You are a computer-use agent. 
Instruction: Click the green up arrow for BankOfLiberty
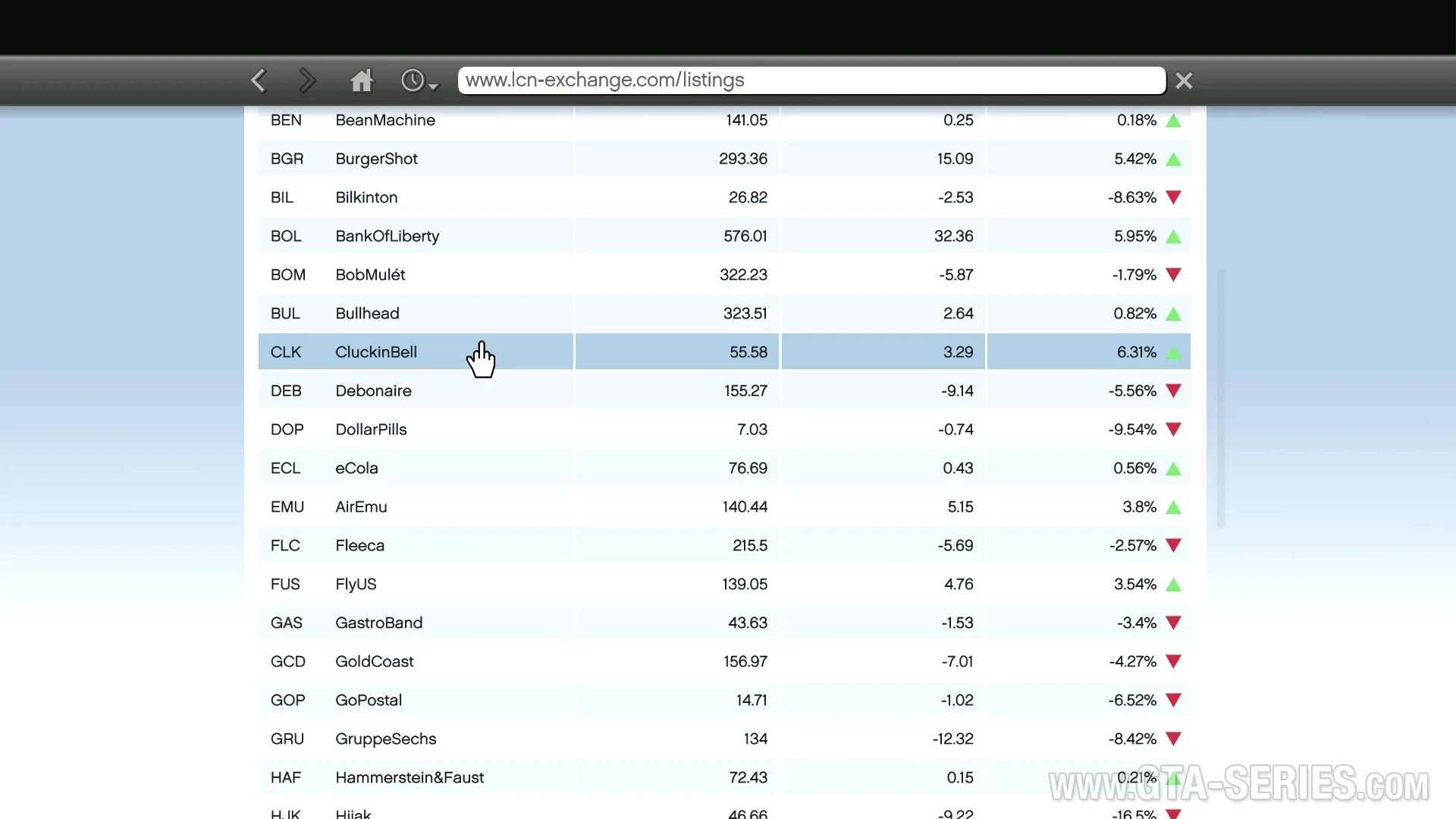pyautogui.click(x=1173, y=237)
